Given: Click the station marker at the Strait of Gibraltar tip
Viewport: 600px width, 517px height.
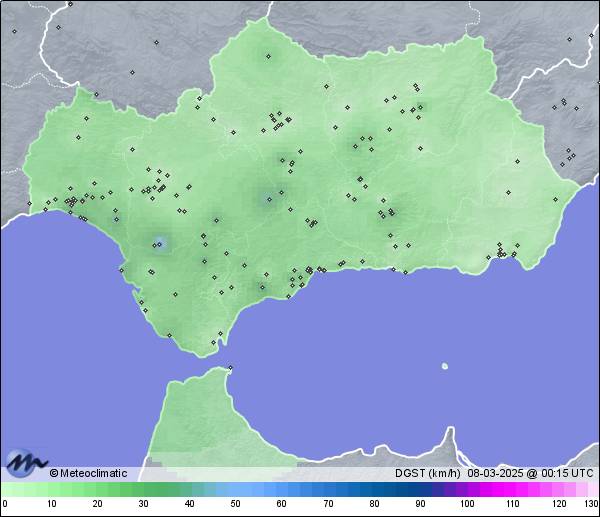Looking at the screenshot, I should point(230,368).
